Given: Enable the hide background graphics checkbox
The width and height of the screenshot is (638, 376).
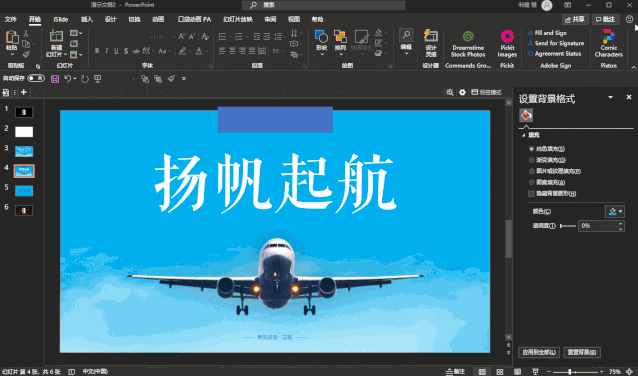Looking at the screenshot, I should click(531, 194).
